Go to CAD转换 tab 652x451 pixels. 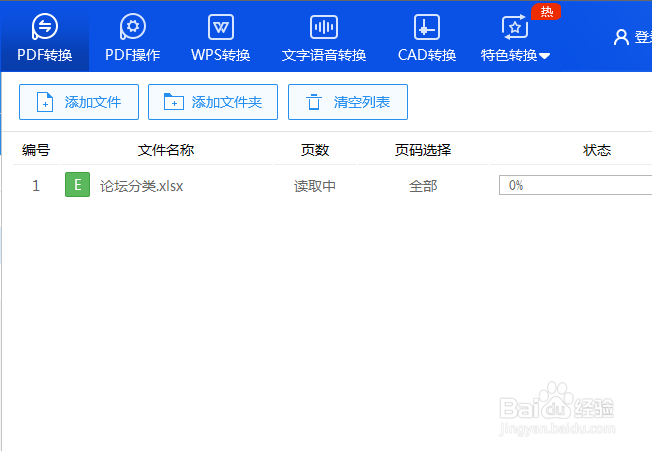[x=427, y=37]
